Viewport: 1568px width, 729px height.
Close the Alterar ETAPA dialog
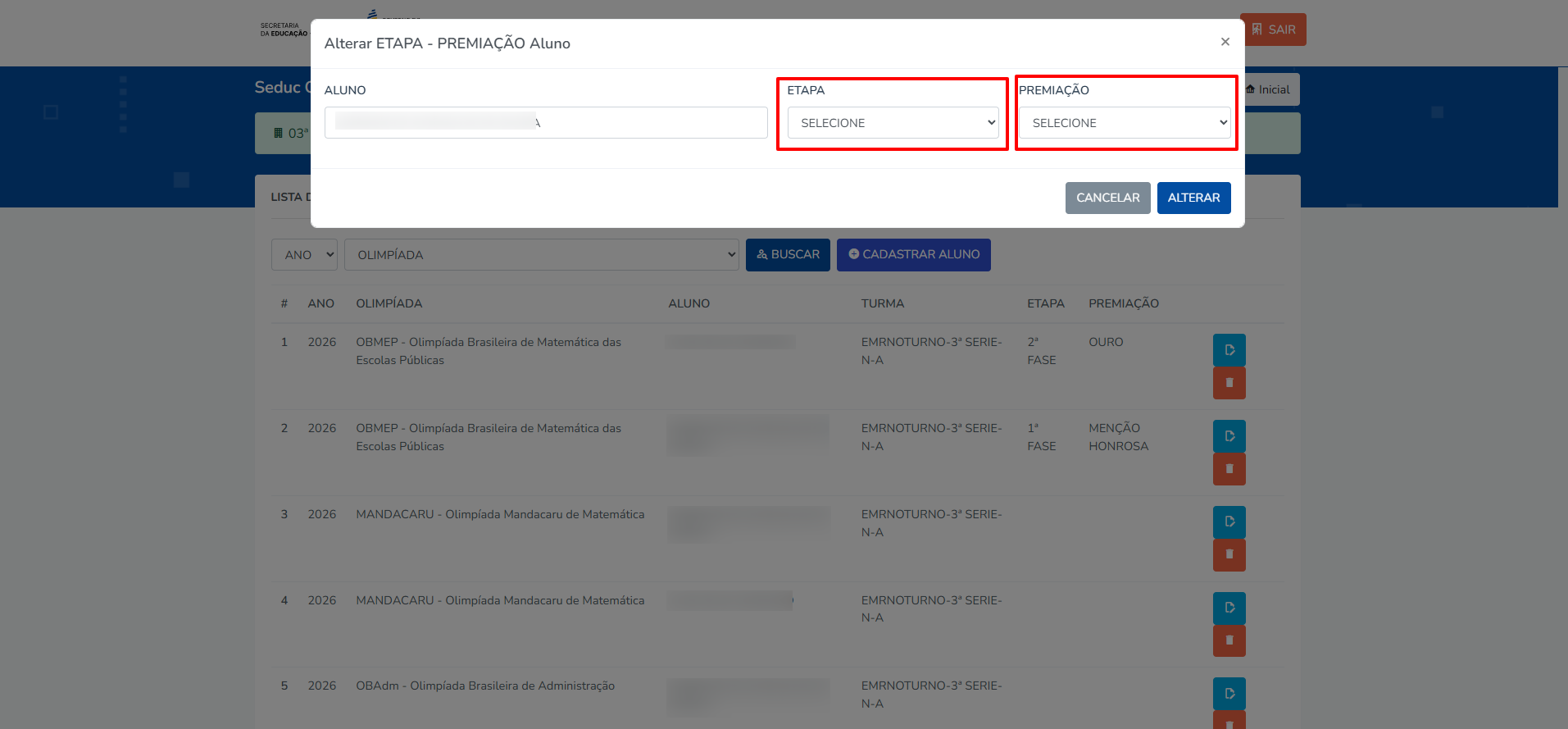click(x=1225, y=42)
